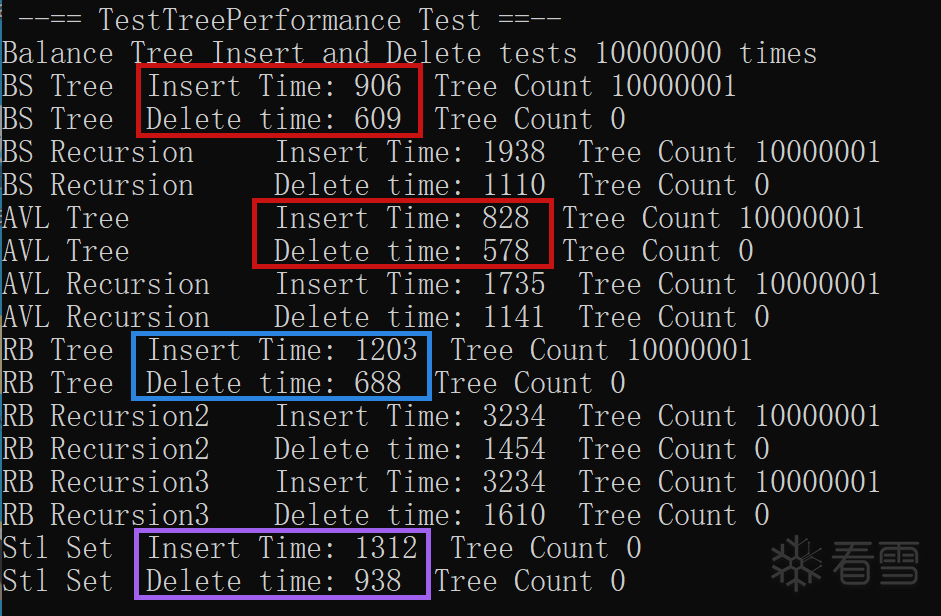Viewport: 941px width, 616px height.
Task: Click the 10000000 times count in header
Action: tap(658, 53)
